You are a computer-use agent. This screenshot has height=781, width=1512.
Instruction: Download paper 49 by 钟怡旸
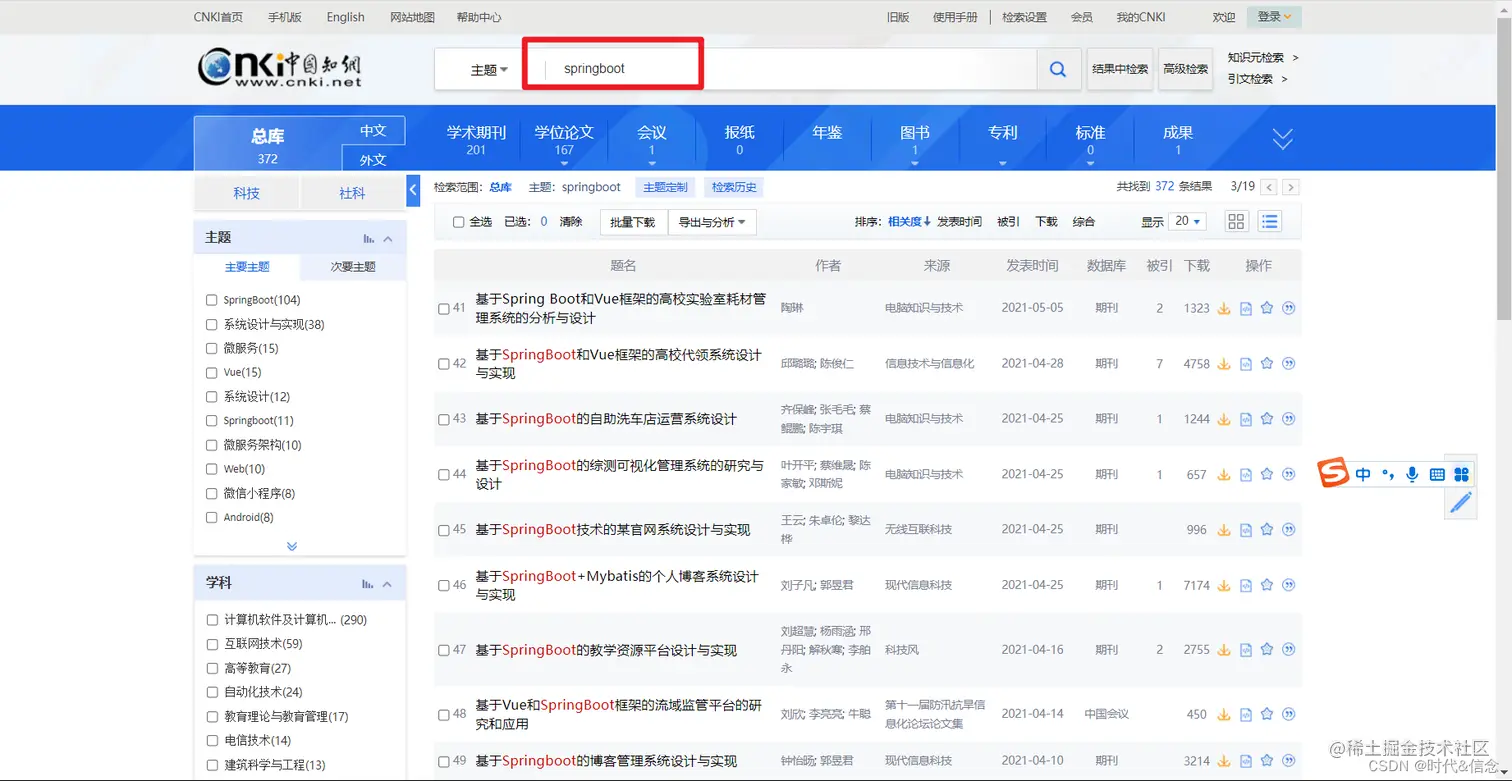tap(1223, 761)
